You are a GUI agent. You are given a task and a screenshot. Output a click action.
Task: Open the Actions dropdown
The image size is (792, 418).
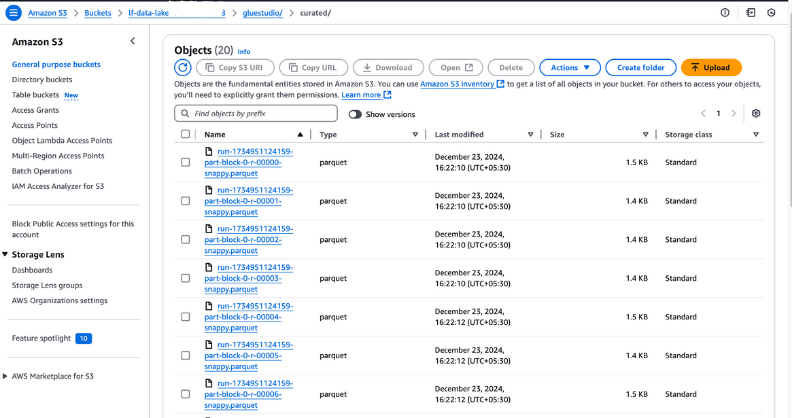tap(570, 67)
